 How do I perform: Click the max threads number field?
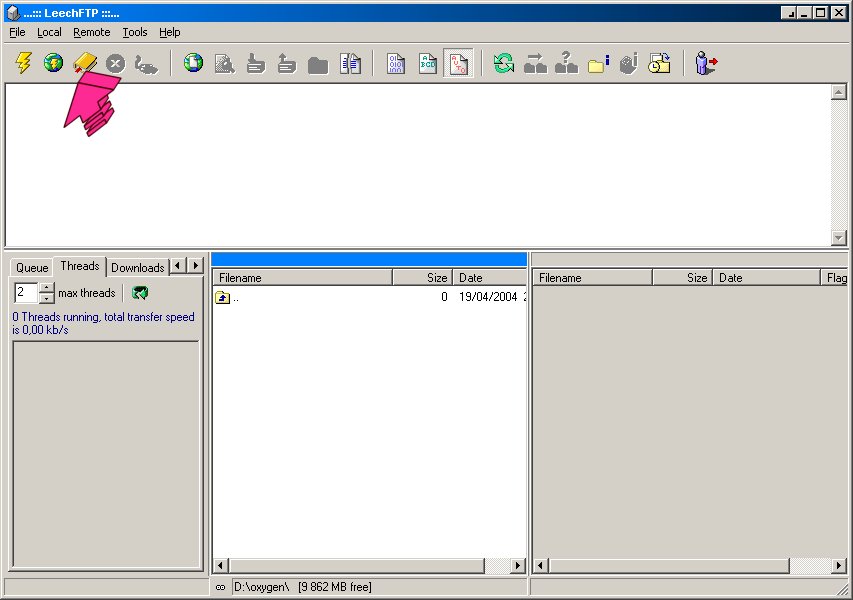[x=26, y=293]
